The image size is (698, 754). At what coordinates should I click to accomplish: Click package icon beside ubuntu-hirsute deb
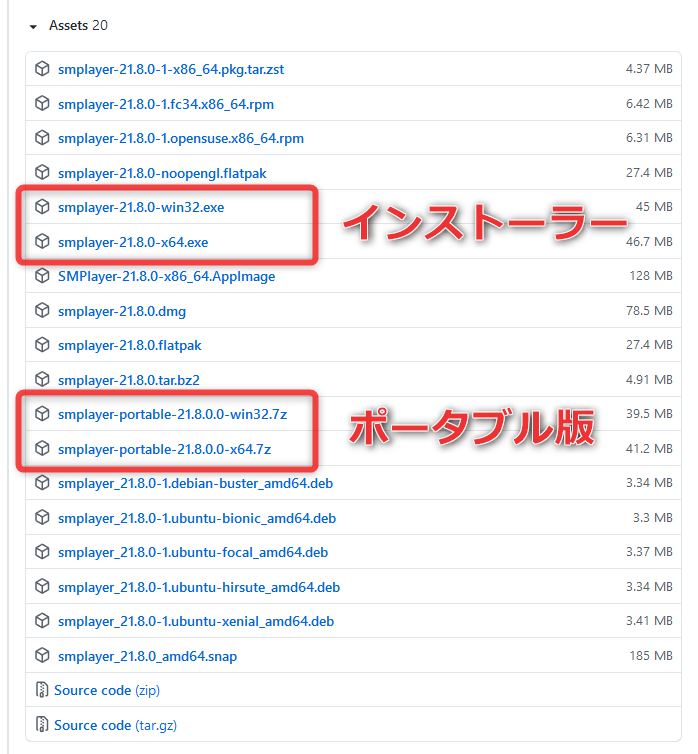coord(42,587)
